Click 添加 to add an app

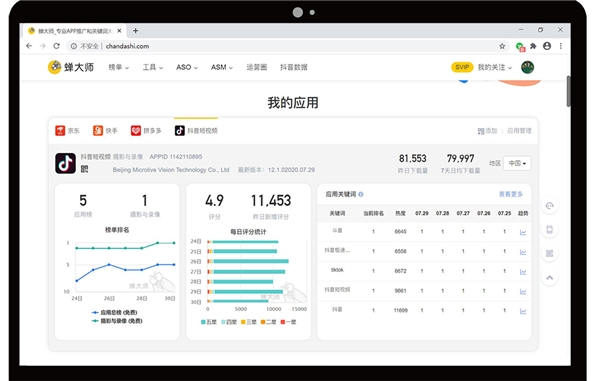pyautogui.click(x=487, y=131)
